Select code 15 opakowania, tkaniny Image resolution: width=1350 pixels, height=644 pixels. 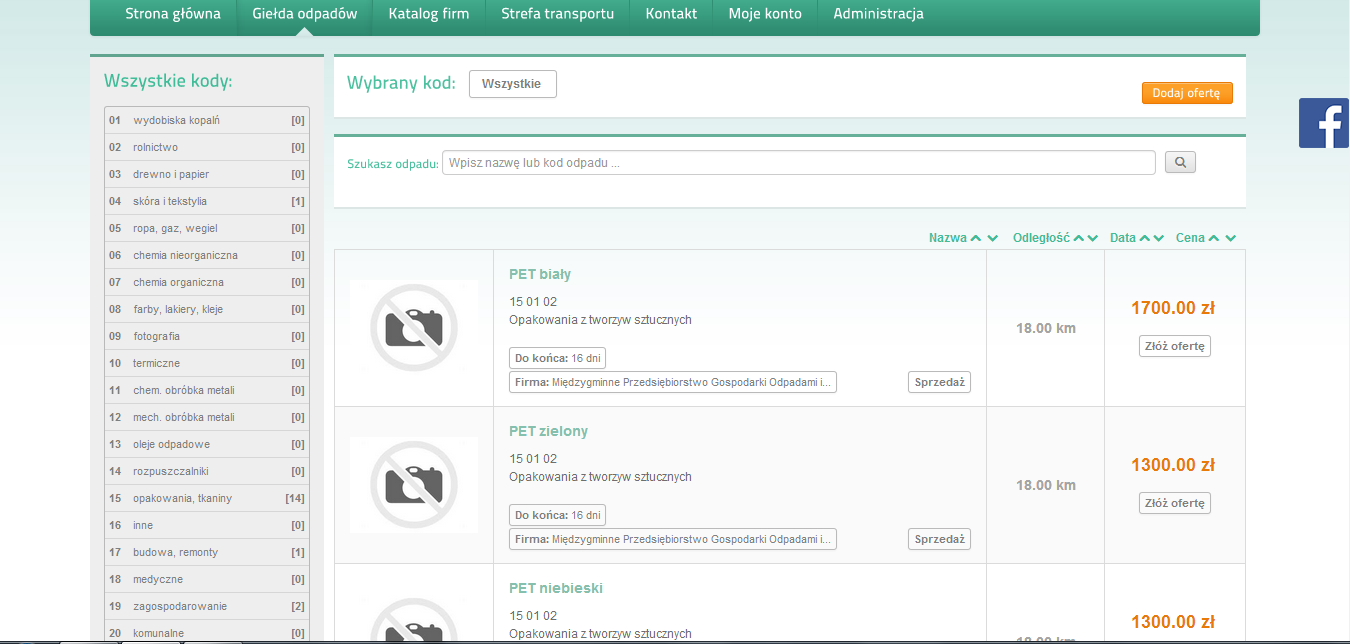(207, 498)
